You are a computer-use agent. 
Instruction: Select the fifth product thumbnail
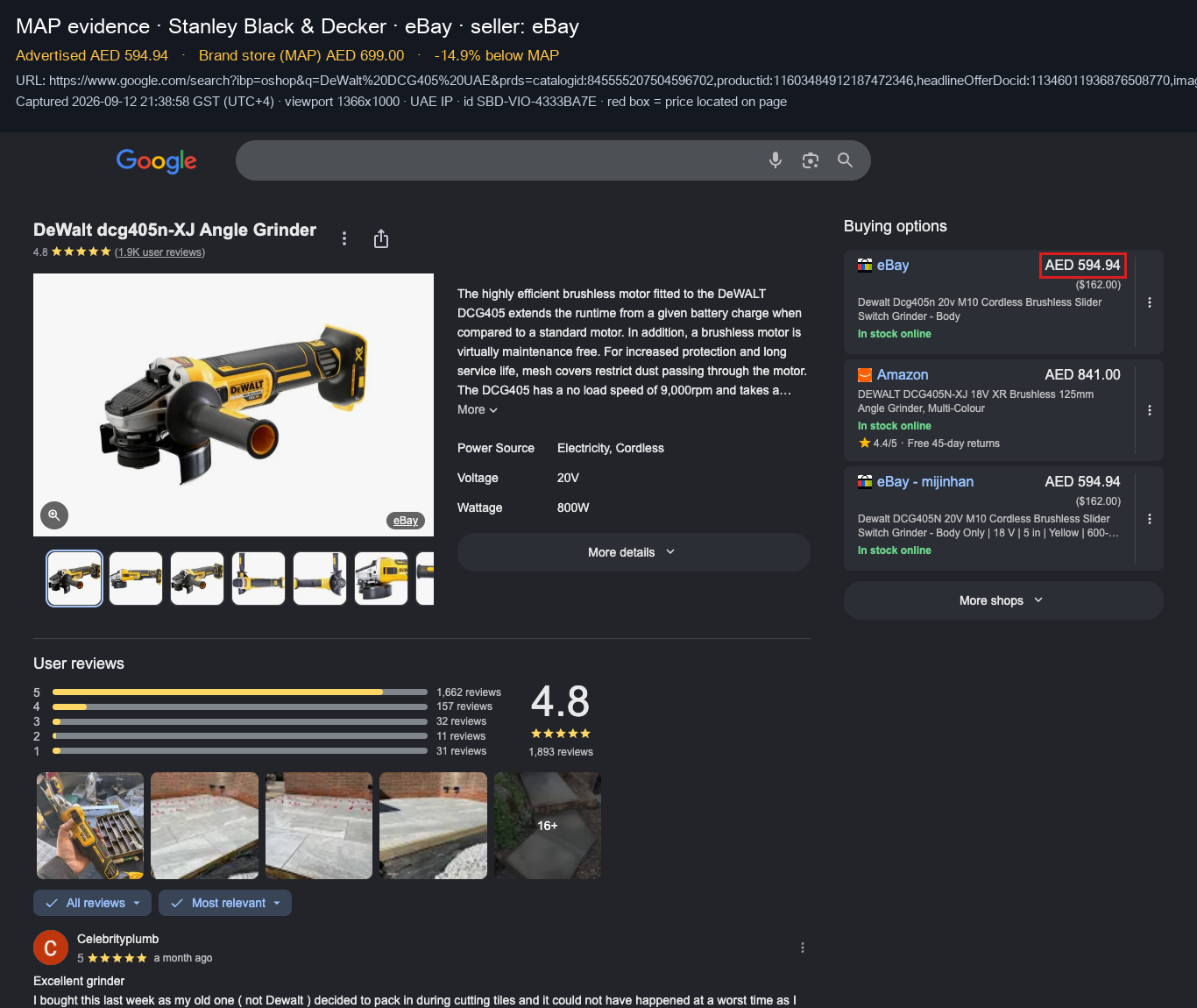click(x=320, y=579)
